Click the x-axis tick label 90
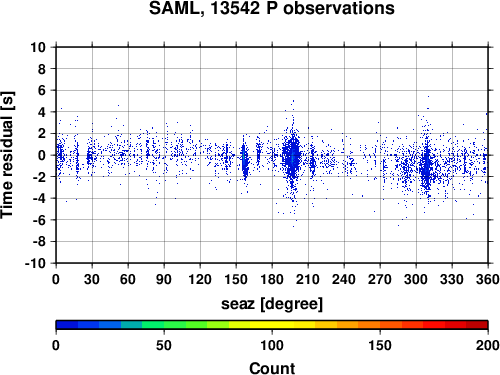This screenshot has width=500, height=375. coord(164,279)
